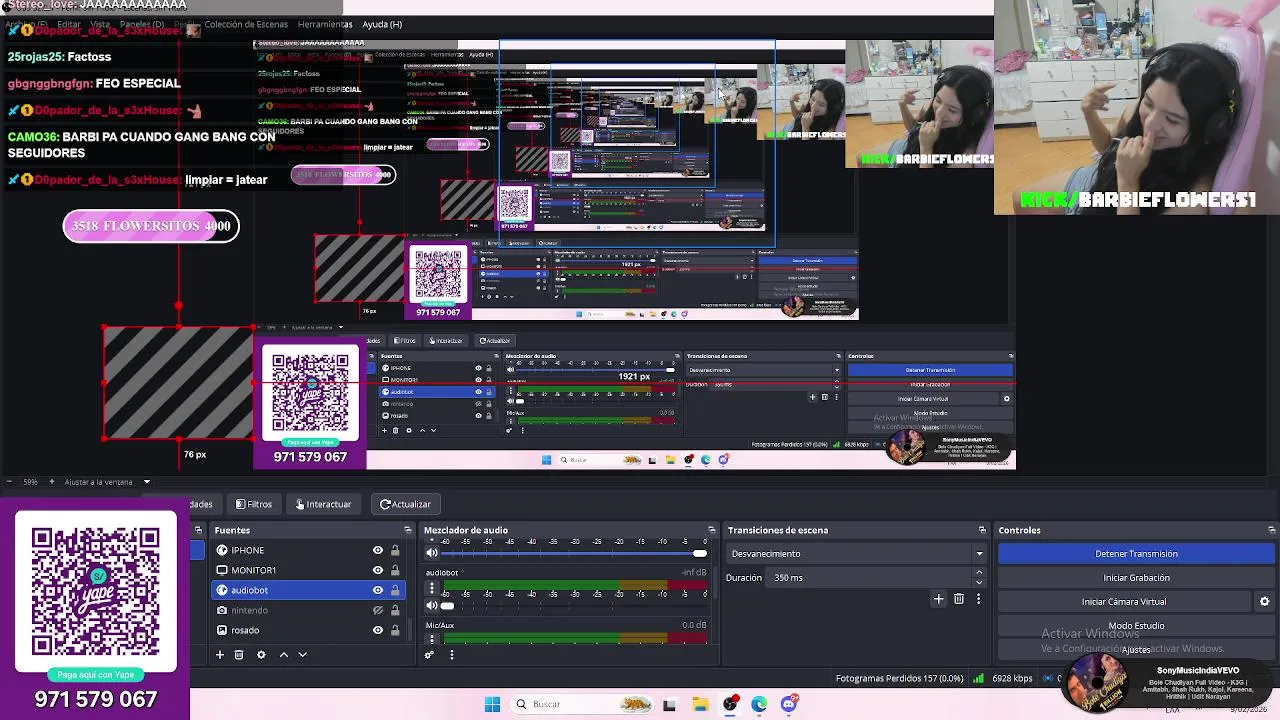
Task: Toggle lock on the audiobot source
Action: tap(395, 590)
